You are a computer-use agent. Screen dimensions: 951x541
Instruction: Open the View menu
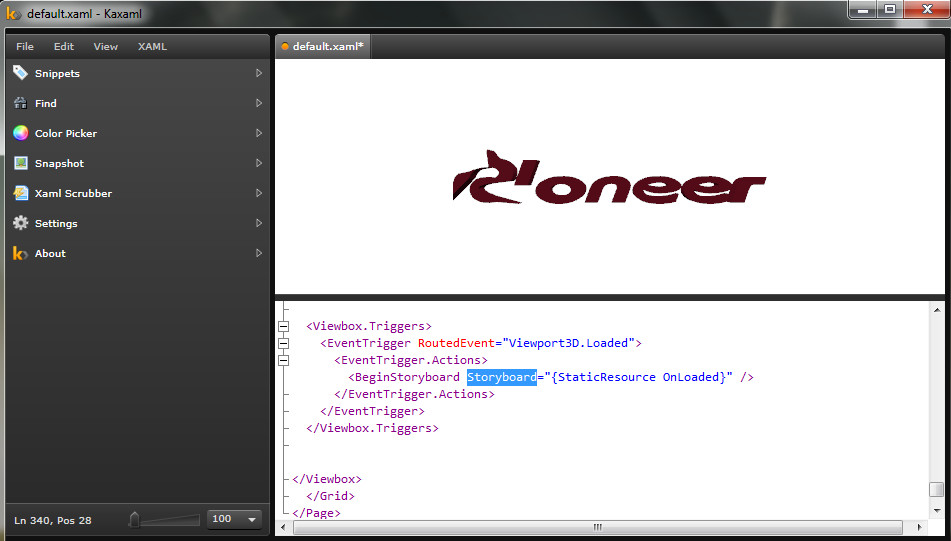coord(106,47)
